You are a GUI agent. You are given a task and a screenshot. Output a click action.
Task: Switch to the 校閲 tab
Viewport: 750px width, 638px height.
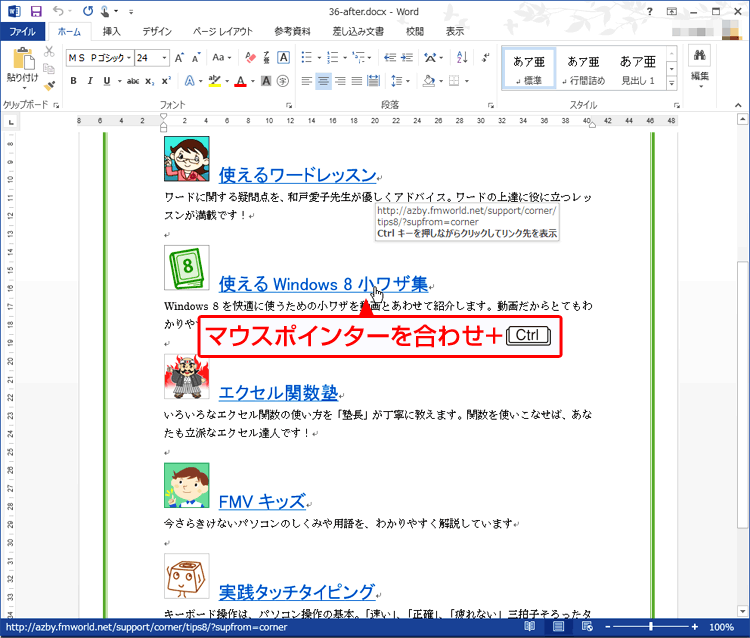(415, 32)
